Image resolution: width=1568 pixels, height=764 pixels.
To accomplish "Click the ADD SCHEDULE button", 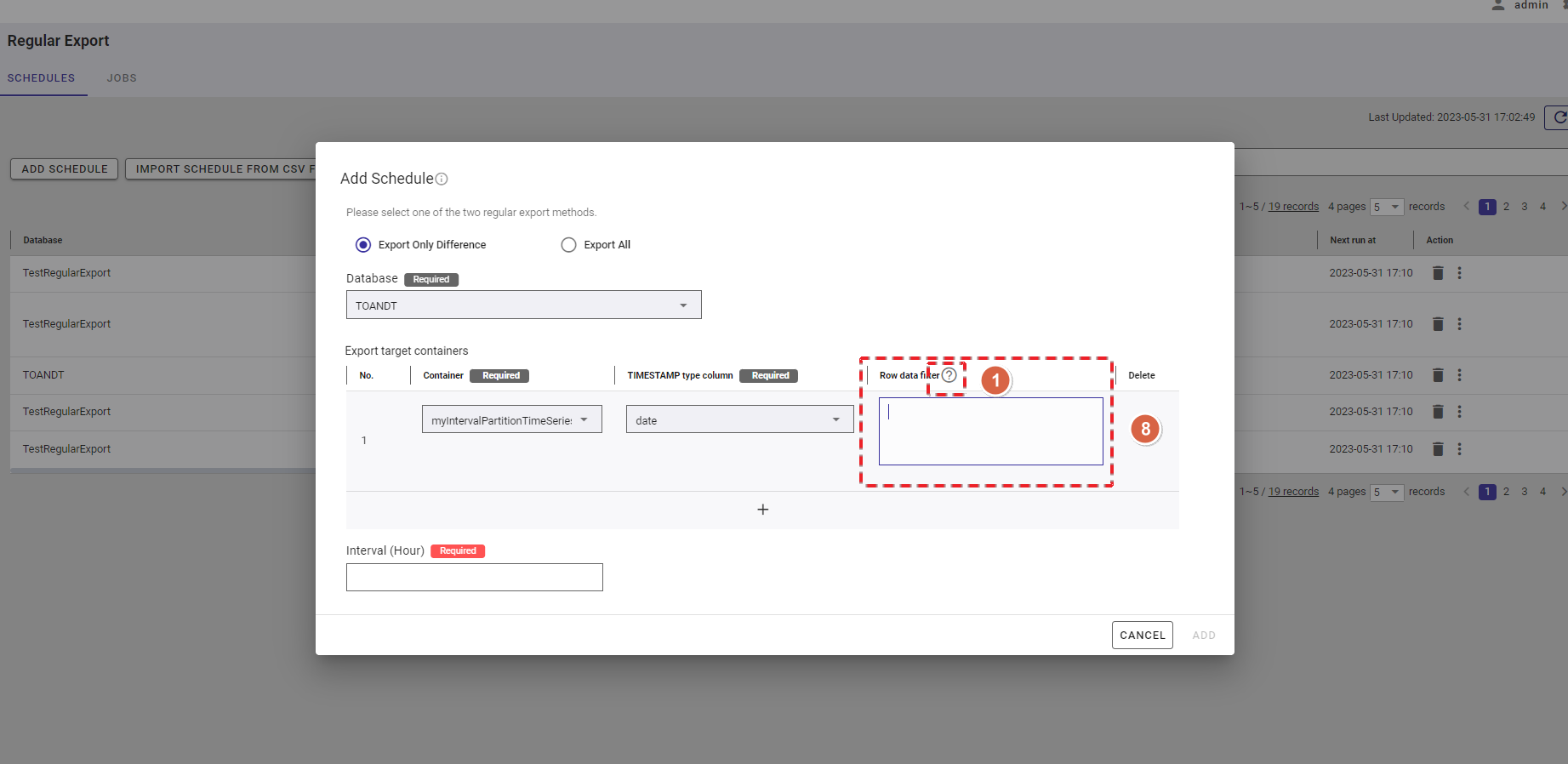I will click(x=65, y=169).
